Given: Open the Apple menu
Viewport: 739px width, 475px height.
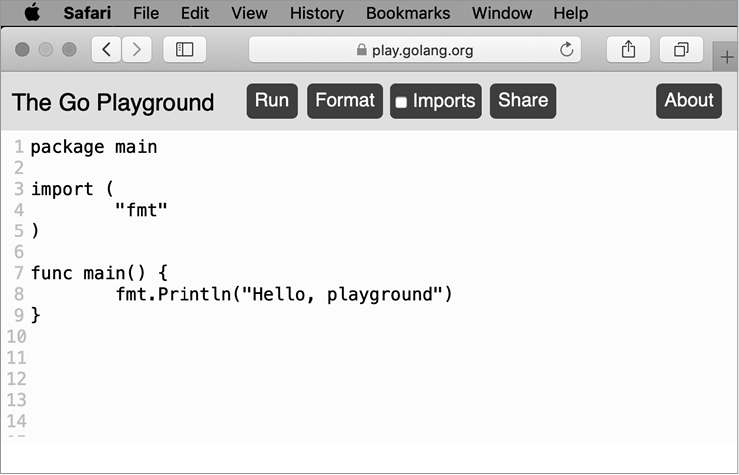Looking at the screenshot, I should click(x=32, y=13).
